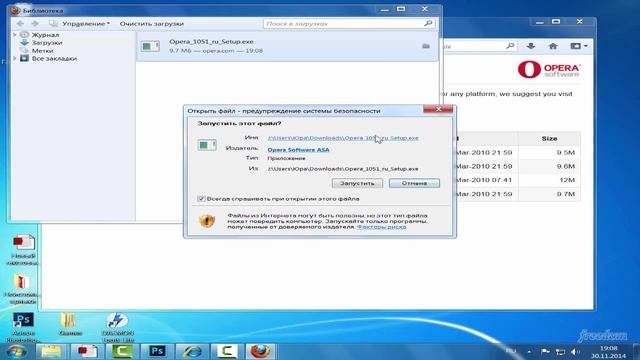The height and width of the screenshot is (360, 640).
Task: Open the 'Факторы риска' link
Action: click(x=382, y=227)
